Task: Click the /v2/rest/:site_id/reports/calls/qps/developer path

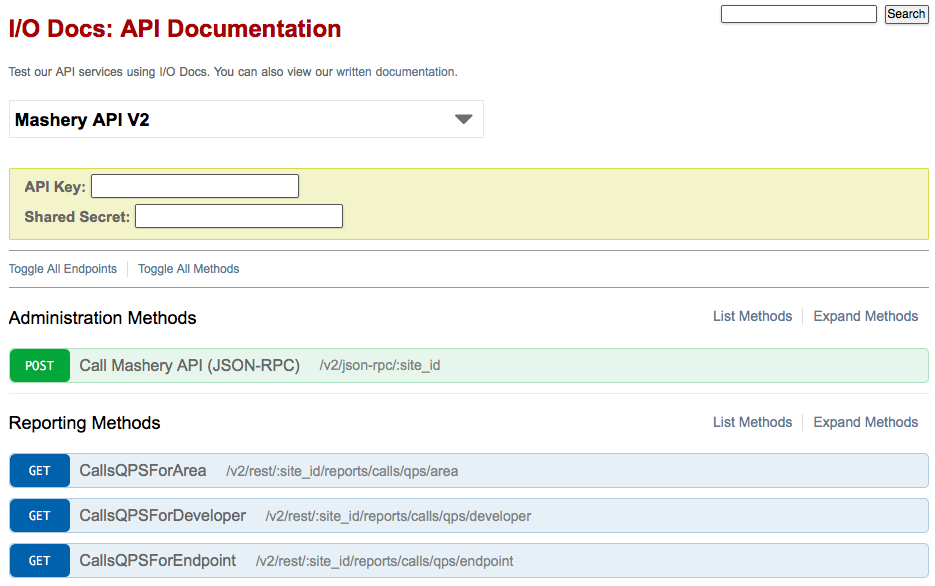Action: (x=398, y=516)
